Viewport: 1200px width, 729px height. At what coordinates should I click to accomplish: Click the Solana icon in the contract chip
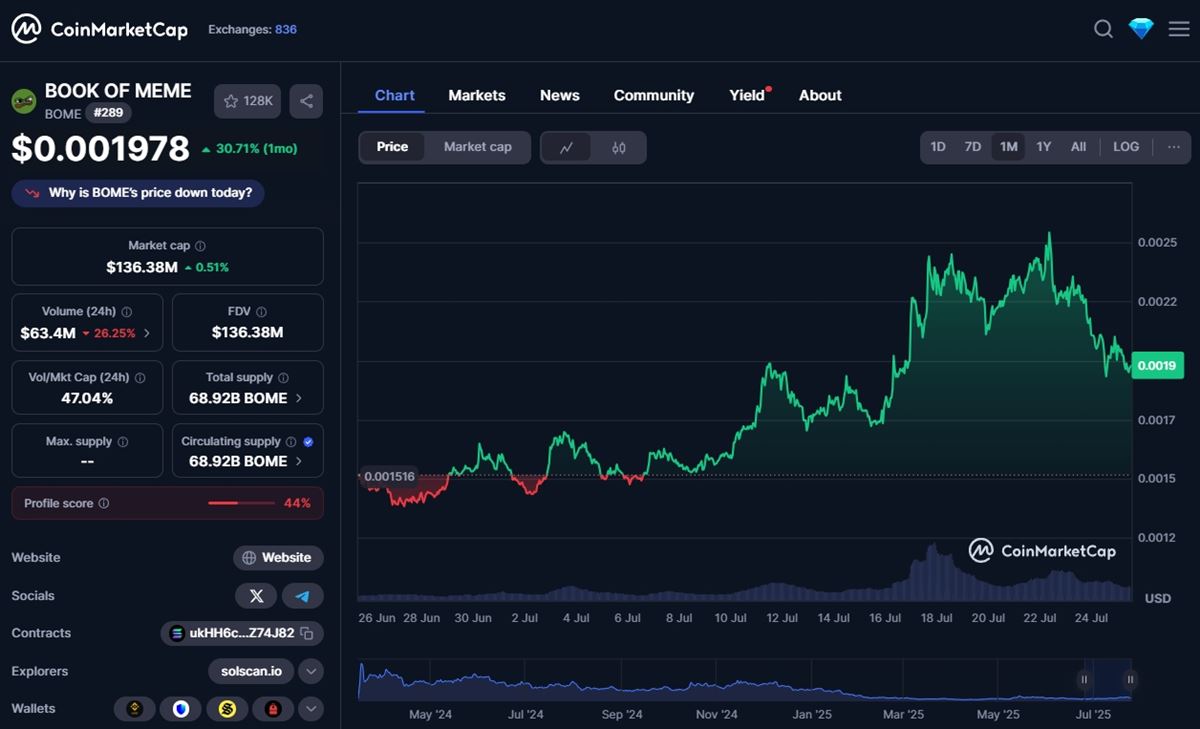[x=177, y=633]
